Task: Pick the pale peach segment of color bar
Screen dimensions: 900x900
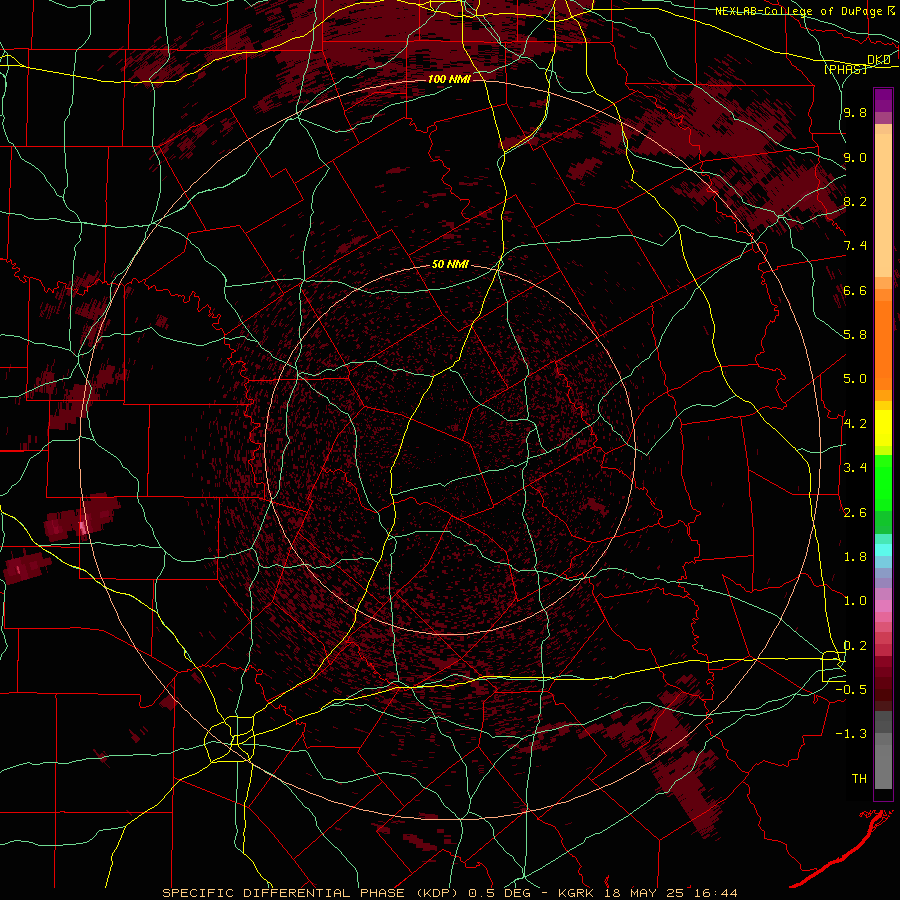Action: (883, 205)
